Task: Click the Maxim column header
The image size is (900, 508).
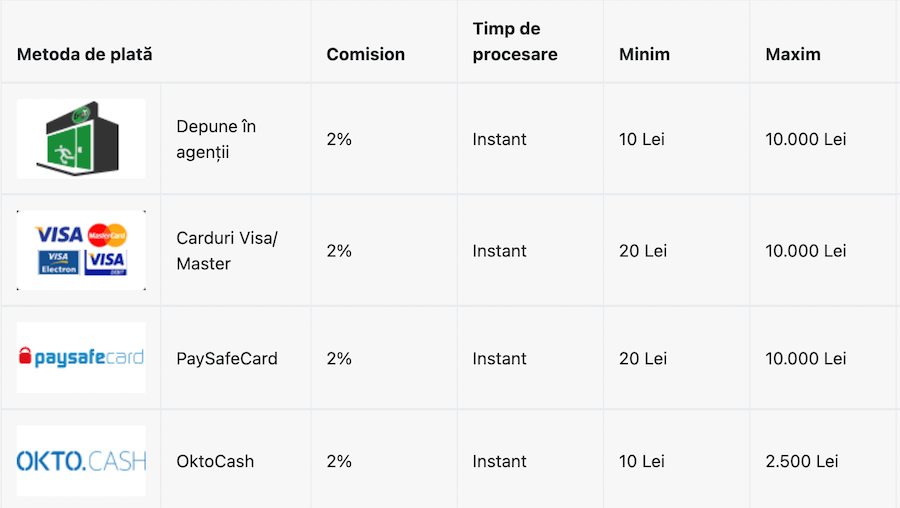Action: click(x=793, y=54)
